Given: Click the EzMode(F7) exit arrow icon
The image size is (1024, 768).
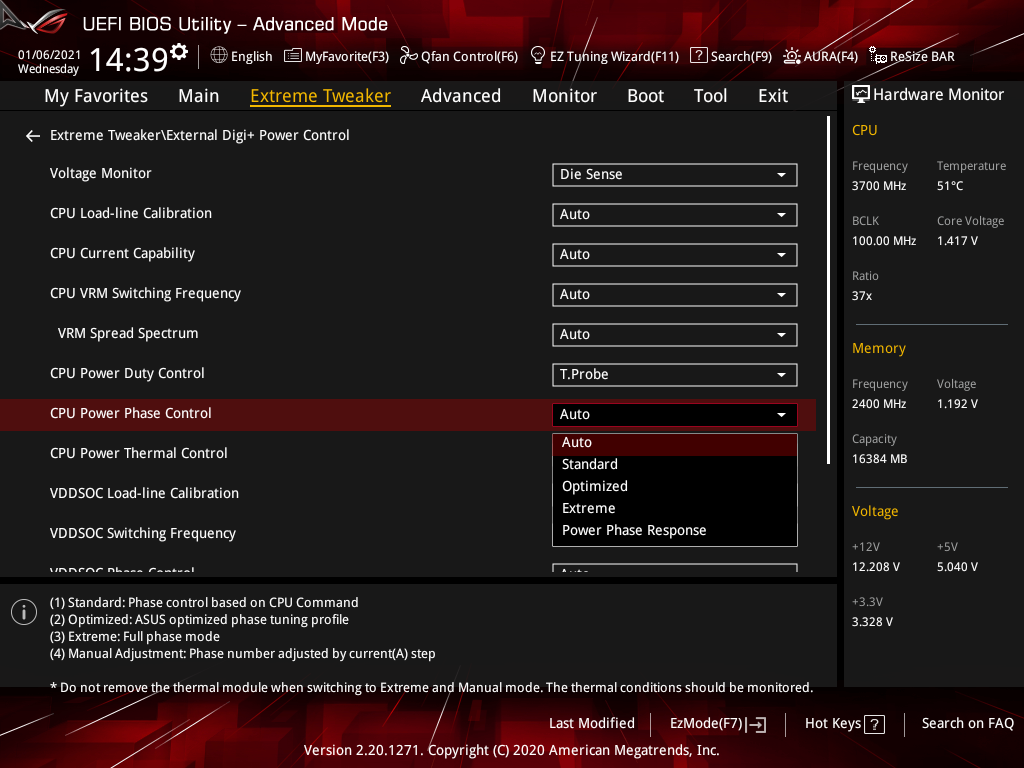Looking at the screenshot, I should pos(756,724).
